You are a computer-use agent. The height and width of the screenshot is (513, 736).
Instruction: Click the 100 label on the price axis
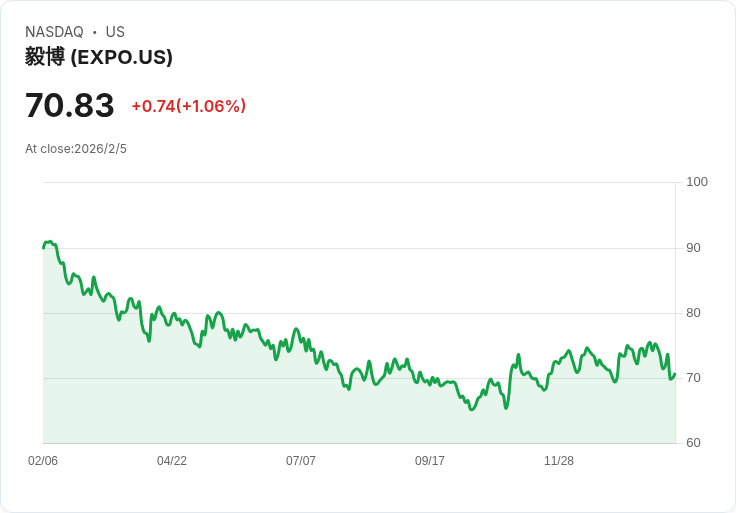coord(697,182)
